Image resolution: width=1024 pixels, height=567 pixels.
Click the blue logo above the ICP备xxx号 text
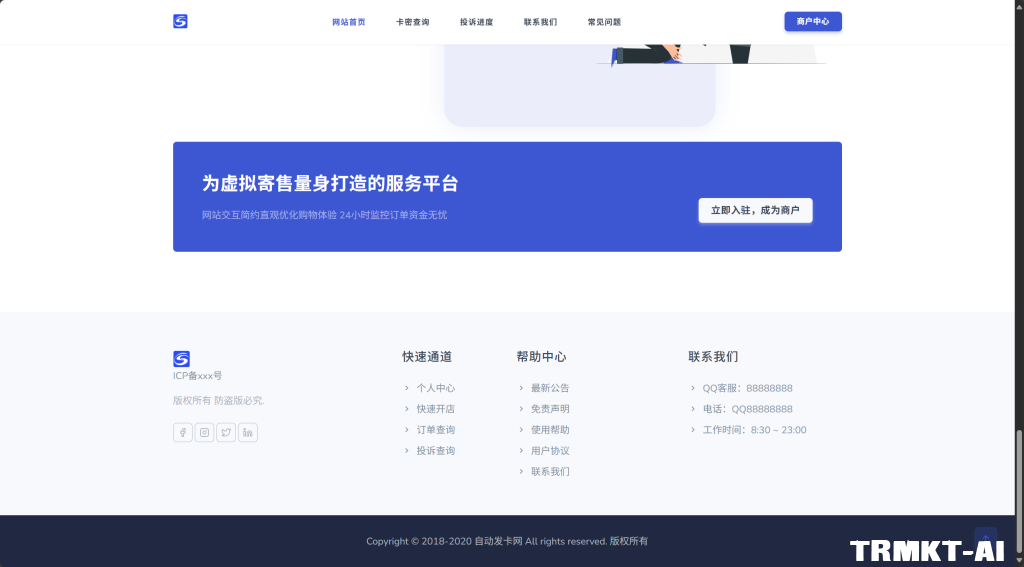coord(182,359)
